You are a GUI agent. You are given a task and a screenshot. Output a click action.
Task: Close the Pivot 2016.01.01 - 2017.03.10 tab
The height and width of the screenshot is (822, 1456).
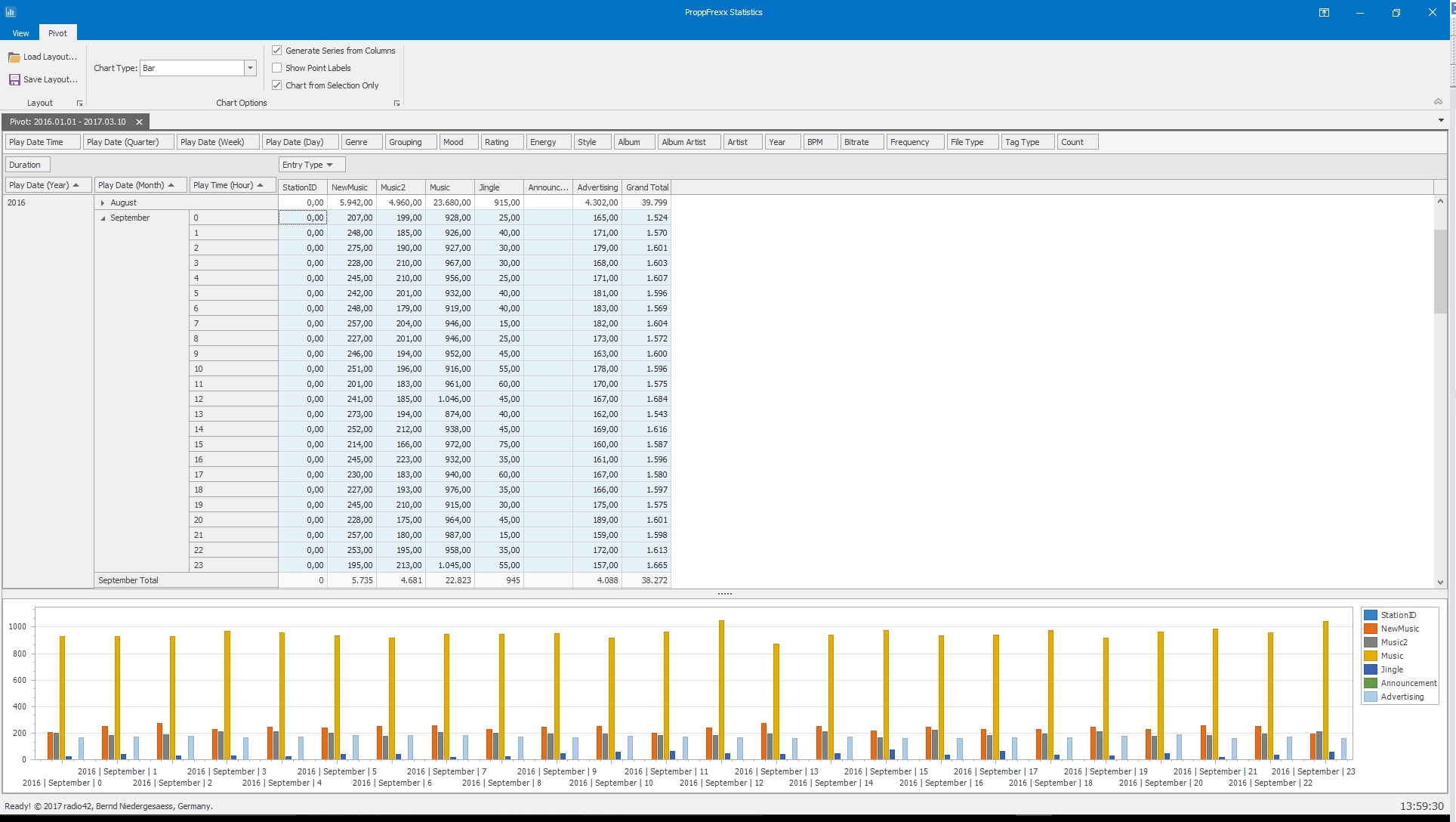(139, 122)
